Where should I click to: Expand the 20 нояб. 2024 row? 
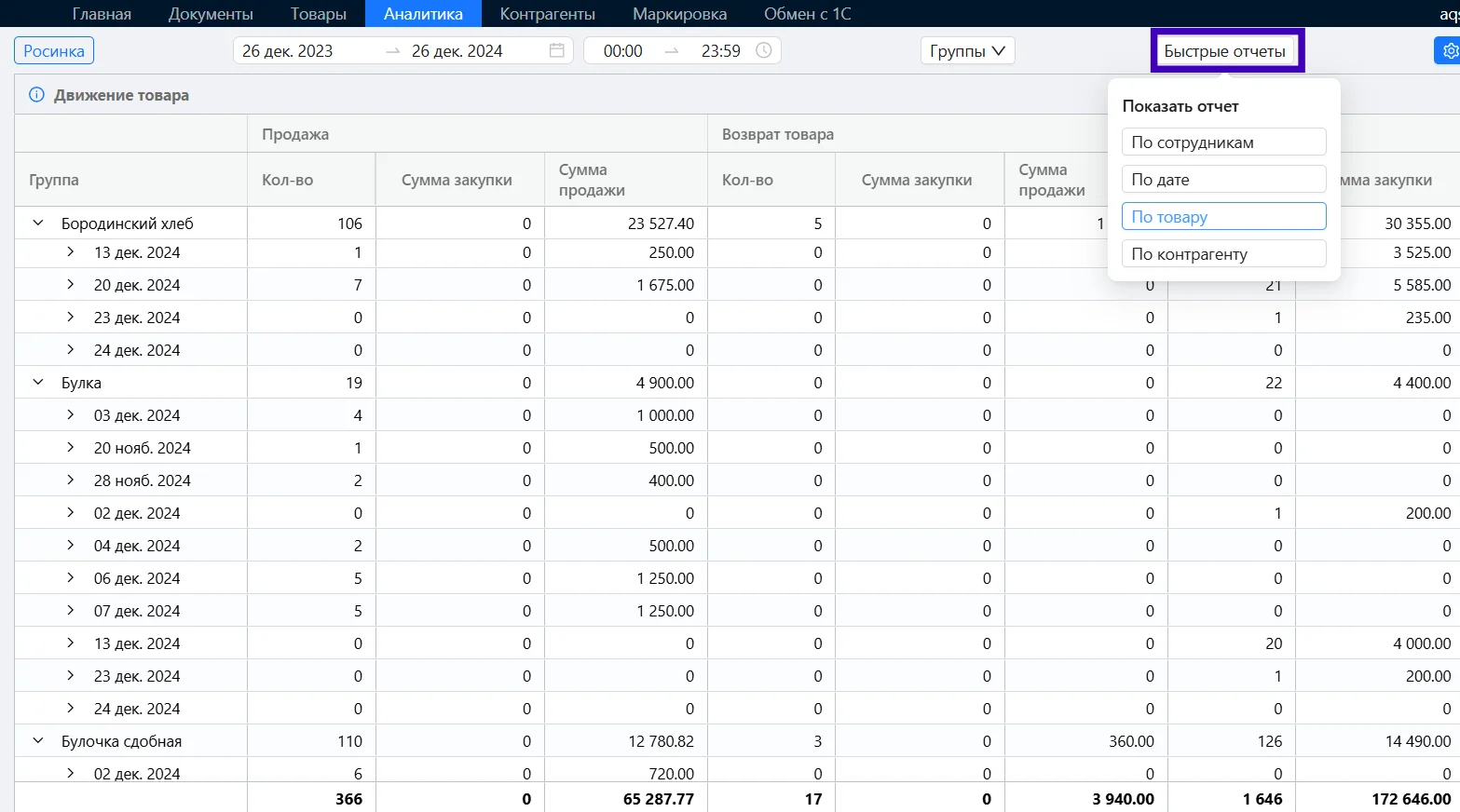coord(70,447)
